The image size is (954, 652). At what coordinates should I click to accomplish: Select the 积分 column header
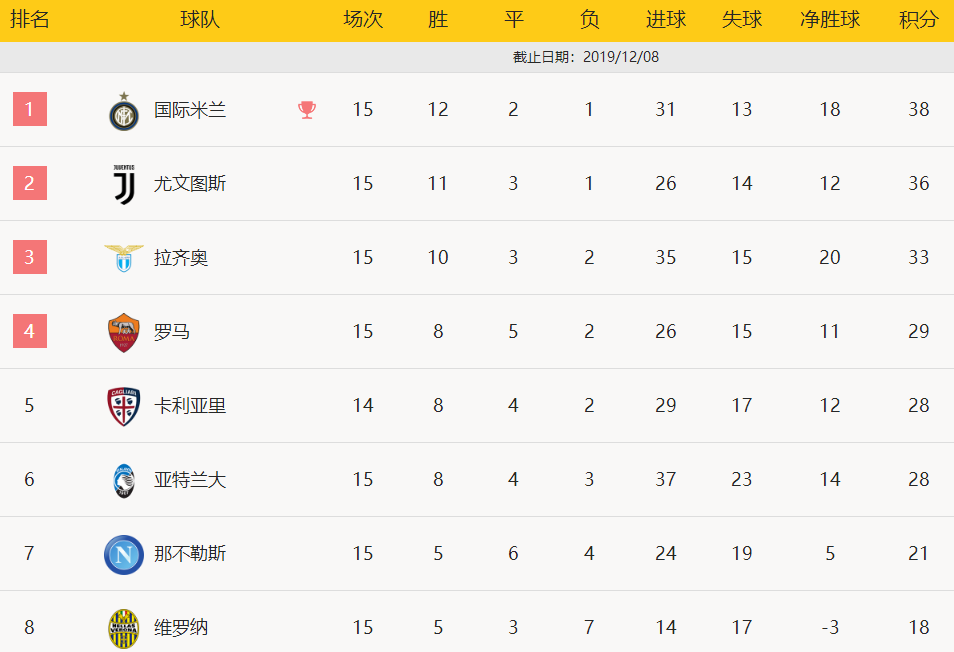coord(918,19)
